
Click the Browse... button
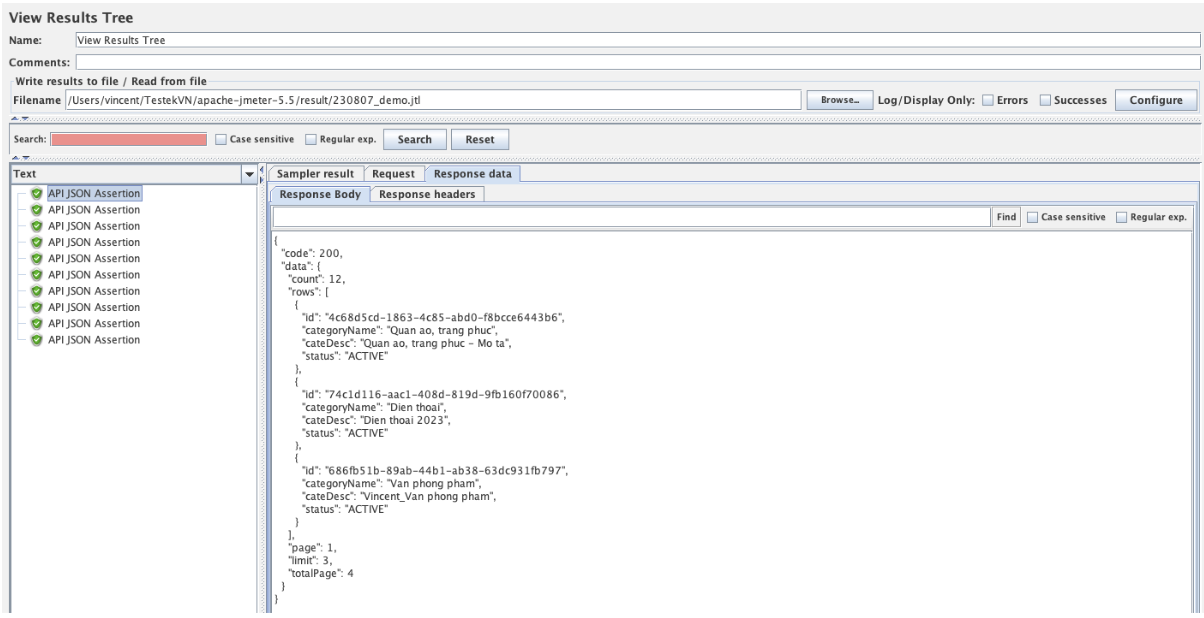pyautogui.click(x=839, y=100)
